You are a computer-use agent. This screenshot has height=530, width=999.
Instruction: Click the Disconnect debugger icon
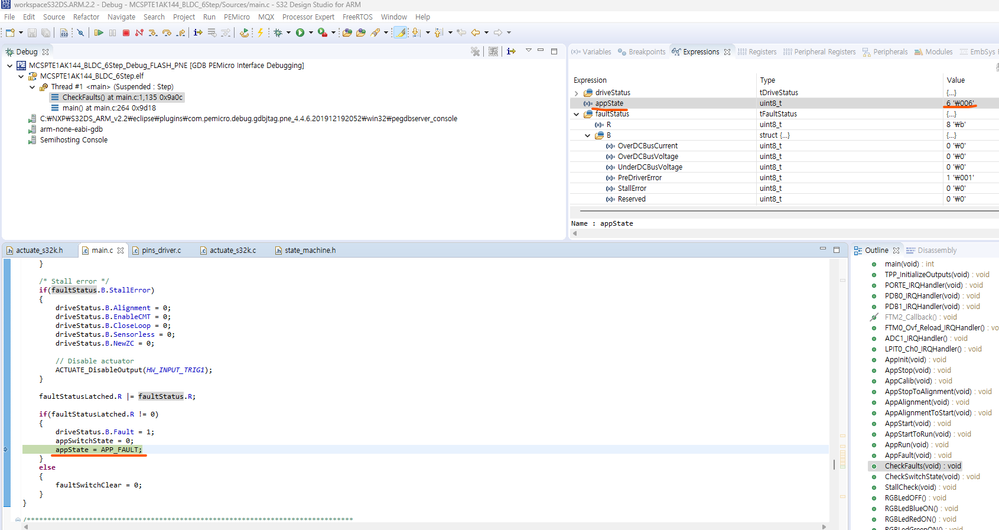coord(139,32)
